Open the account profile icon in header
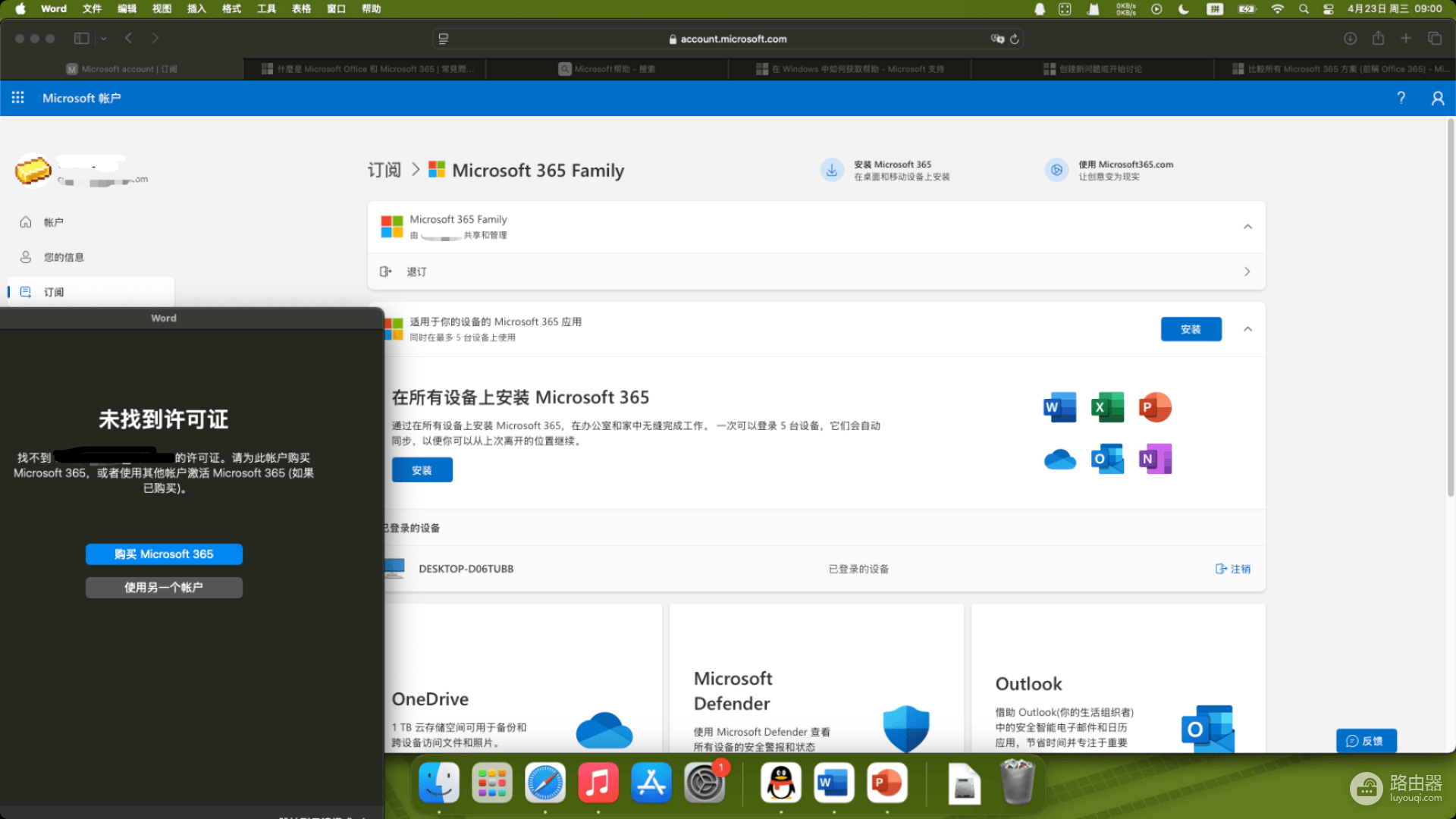The image size is (1456, 819). pos(1437,98)
